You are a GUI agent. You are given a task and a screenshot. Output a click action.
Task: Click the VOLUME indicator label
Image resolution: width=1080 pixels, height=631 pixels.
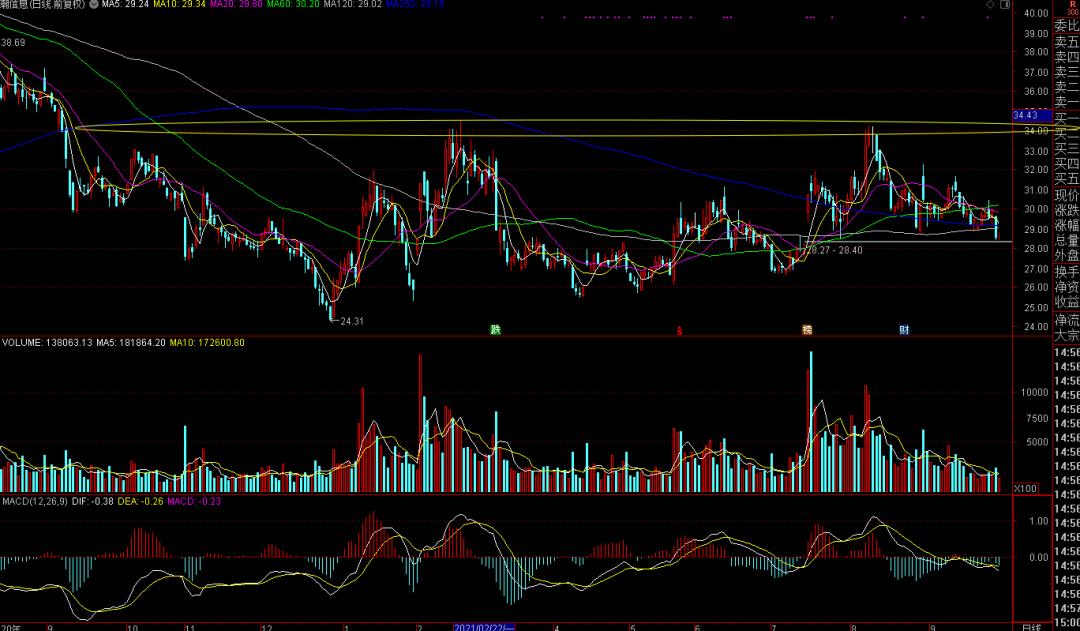coord(20,342)
